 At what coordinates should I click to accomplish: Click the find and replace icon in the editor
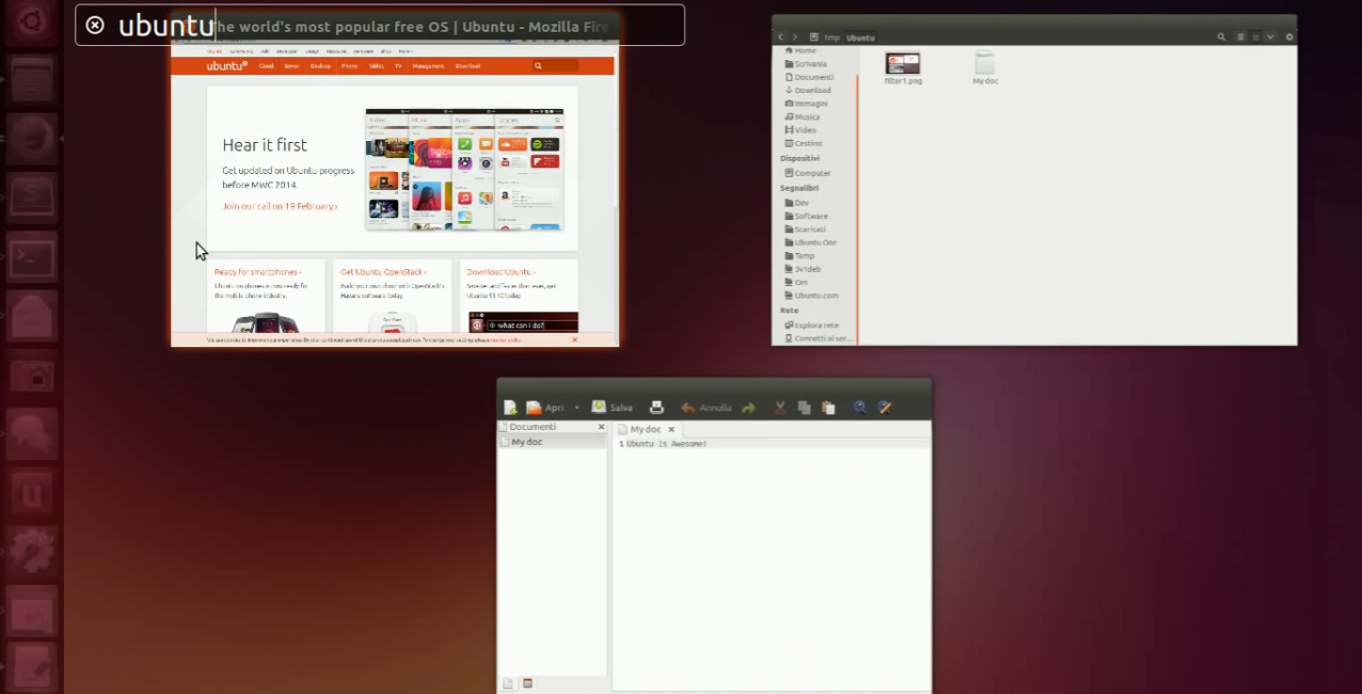click(885, 408)
